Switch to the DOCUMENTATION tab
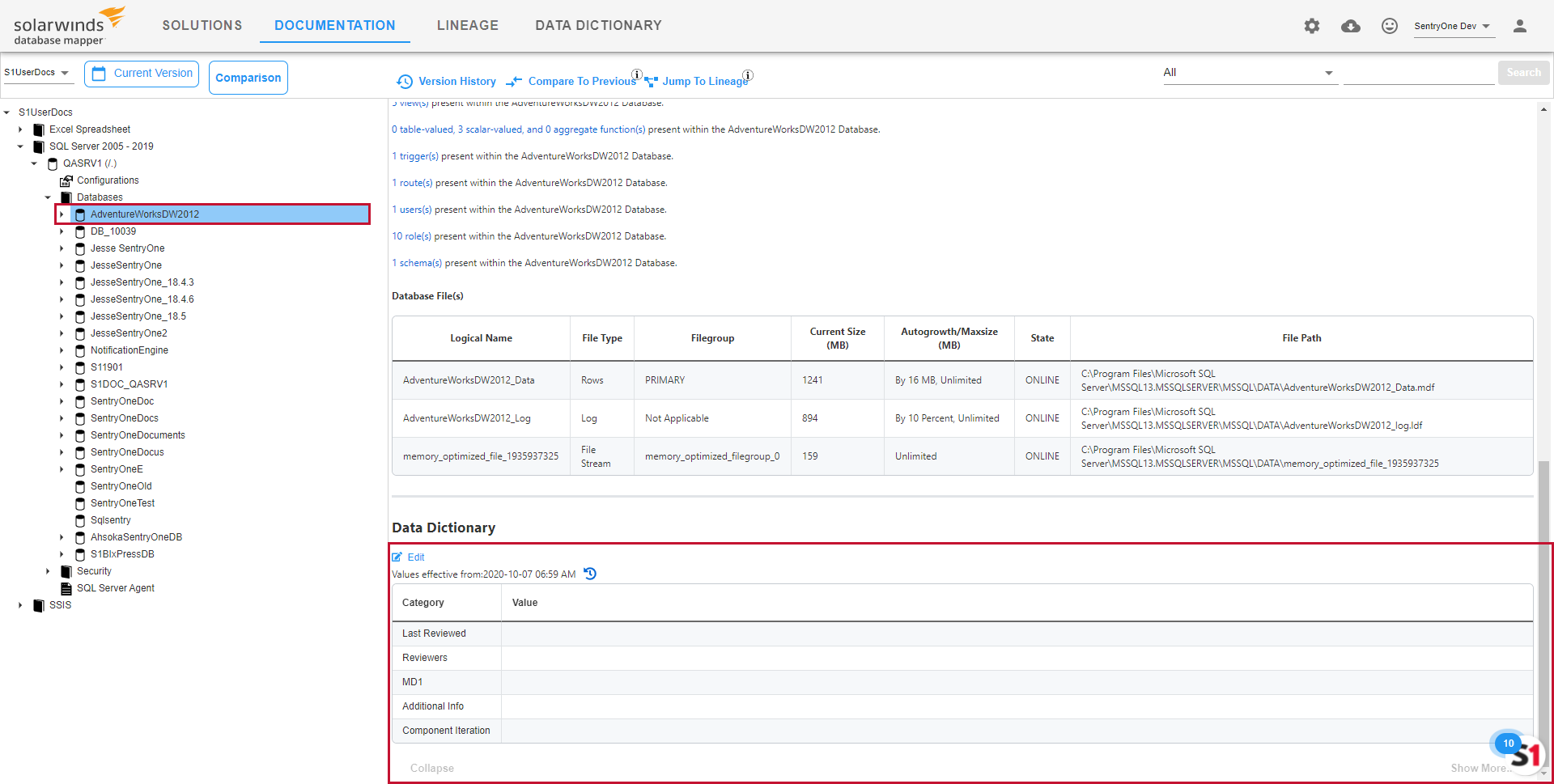 pyautogui.click(x=335, y=26)
